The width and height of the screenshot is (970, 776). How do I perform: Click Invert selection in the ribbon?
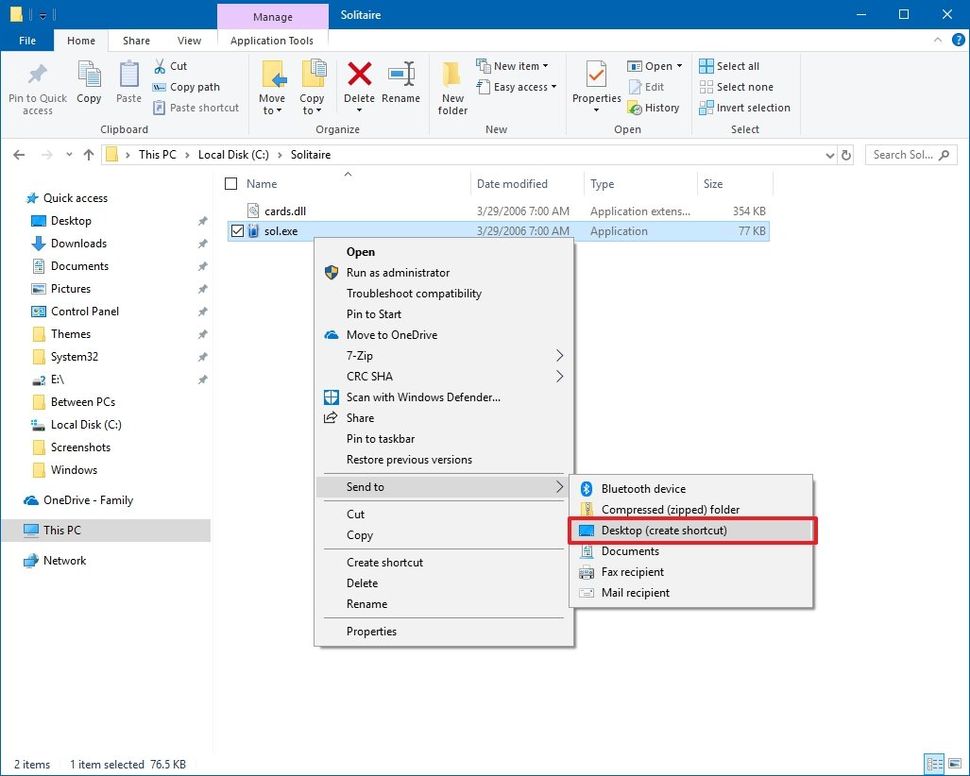pyautogui.click(x=743, y=107)
